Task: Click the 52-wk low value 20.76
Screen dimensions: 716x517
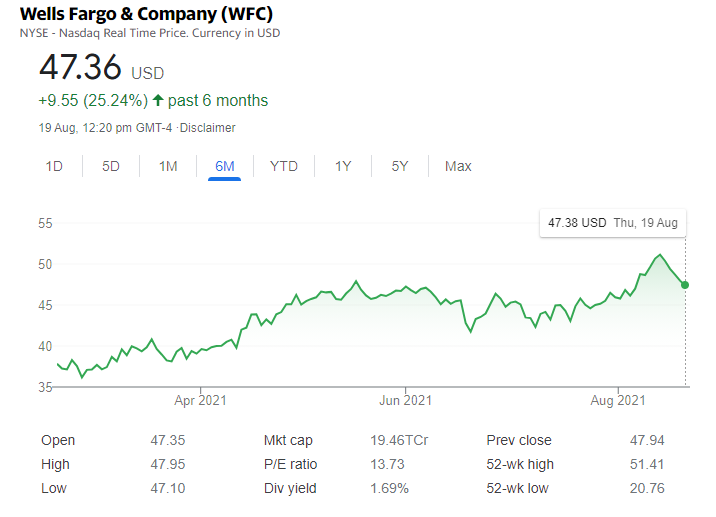Action: point(647,488)
